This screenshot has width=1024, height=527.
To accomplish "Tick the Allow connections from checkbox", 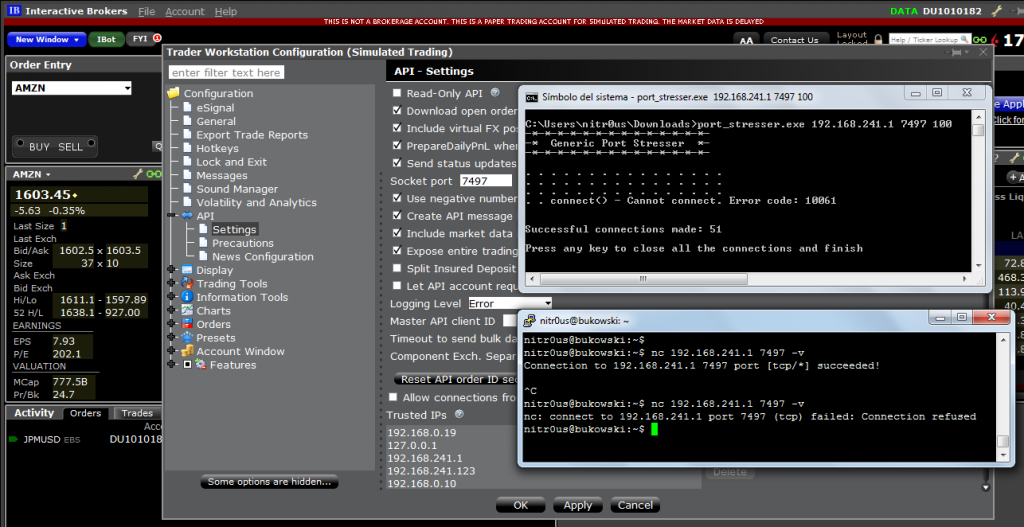I will (x=392, y=397).
